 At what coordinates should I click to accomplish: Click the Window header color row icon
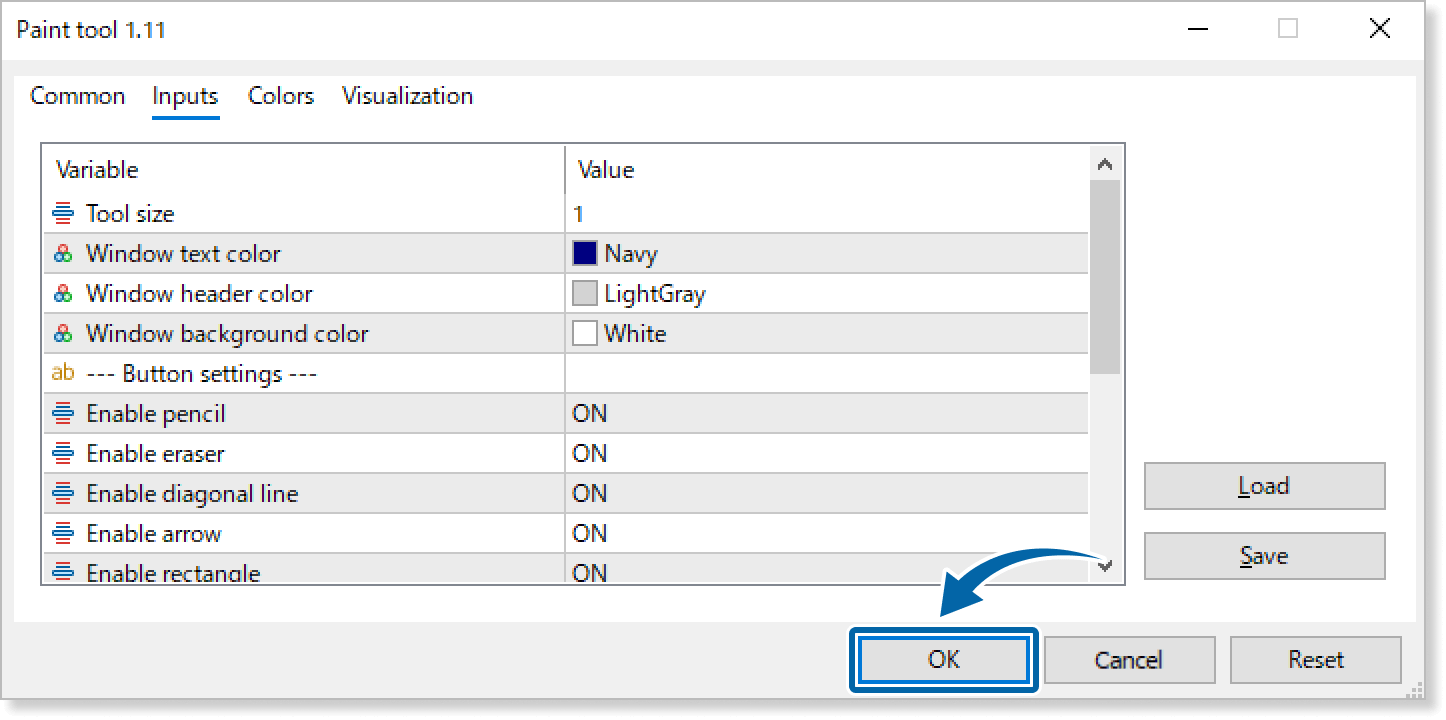click(x=63, y=294)
